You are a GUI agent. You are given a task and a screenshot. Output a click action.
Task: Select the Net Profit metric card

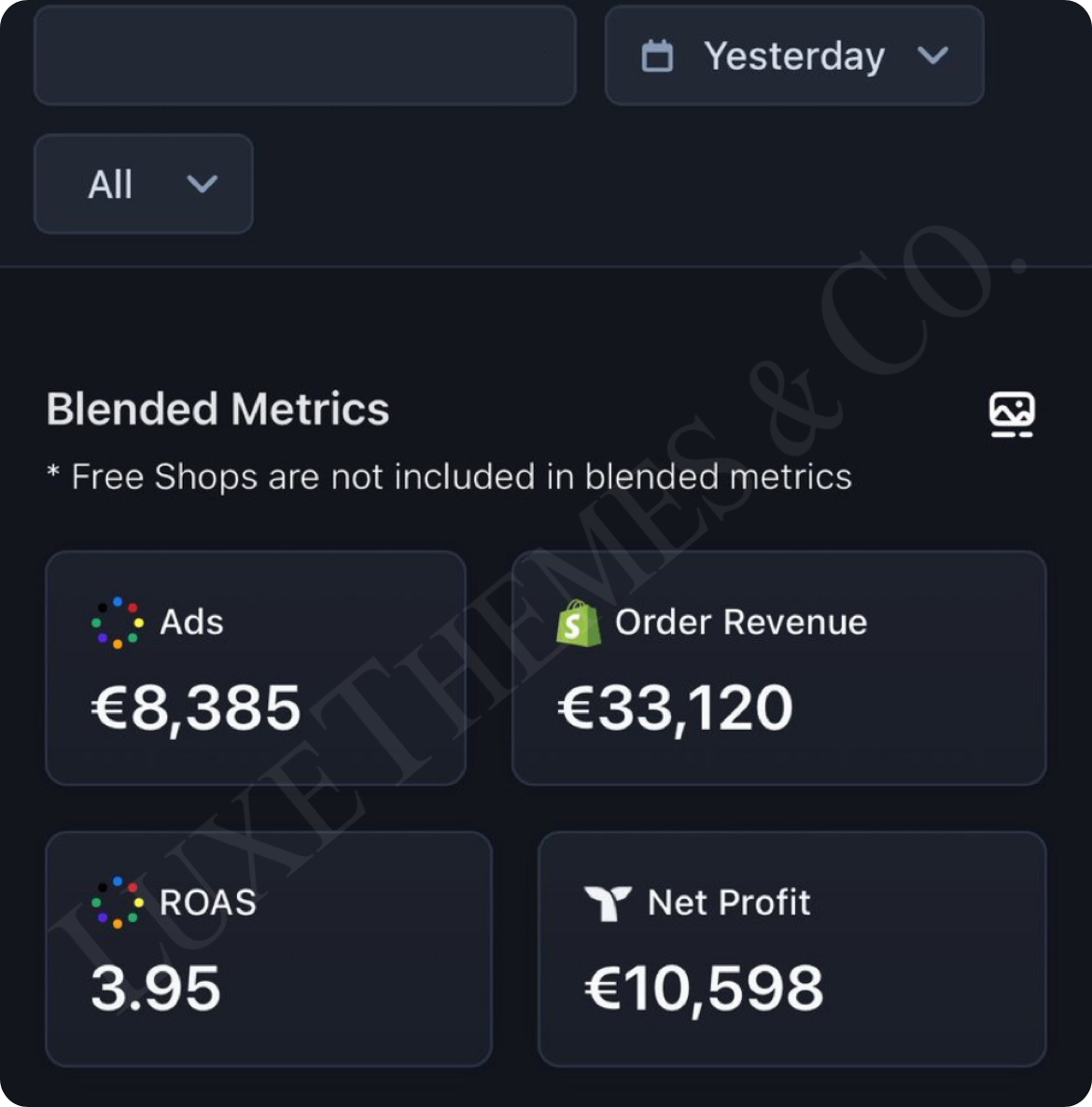792,949
